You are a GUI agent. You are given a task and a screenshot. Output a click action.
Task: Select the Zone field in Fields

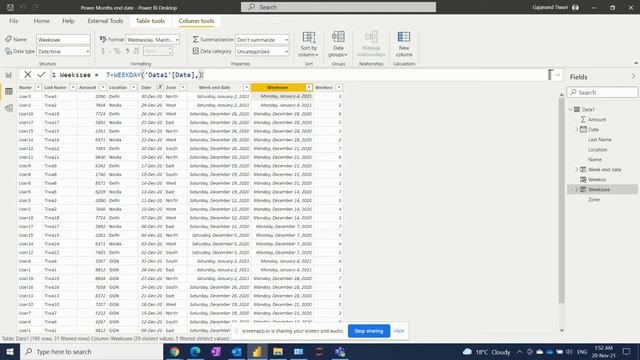tap(594, 200)
